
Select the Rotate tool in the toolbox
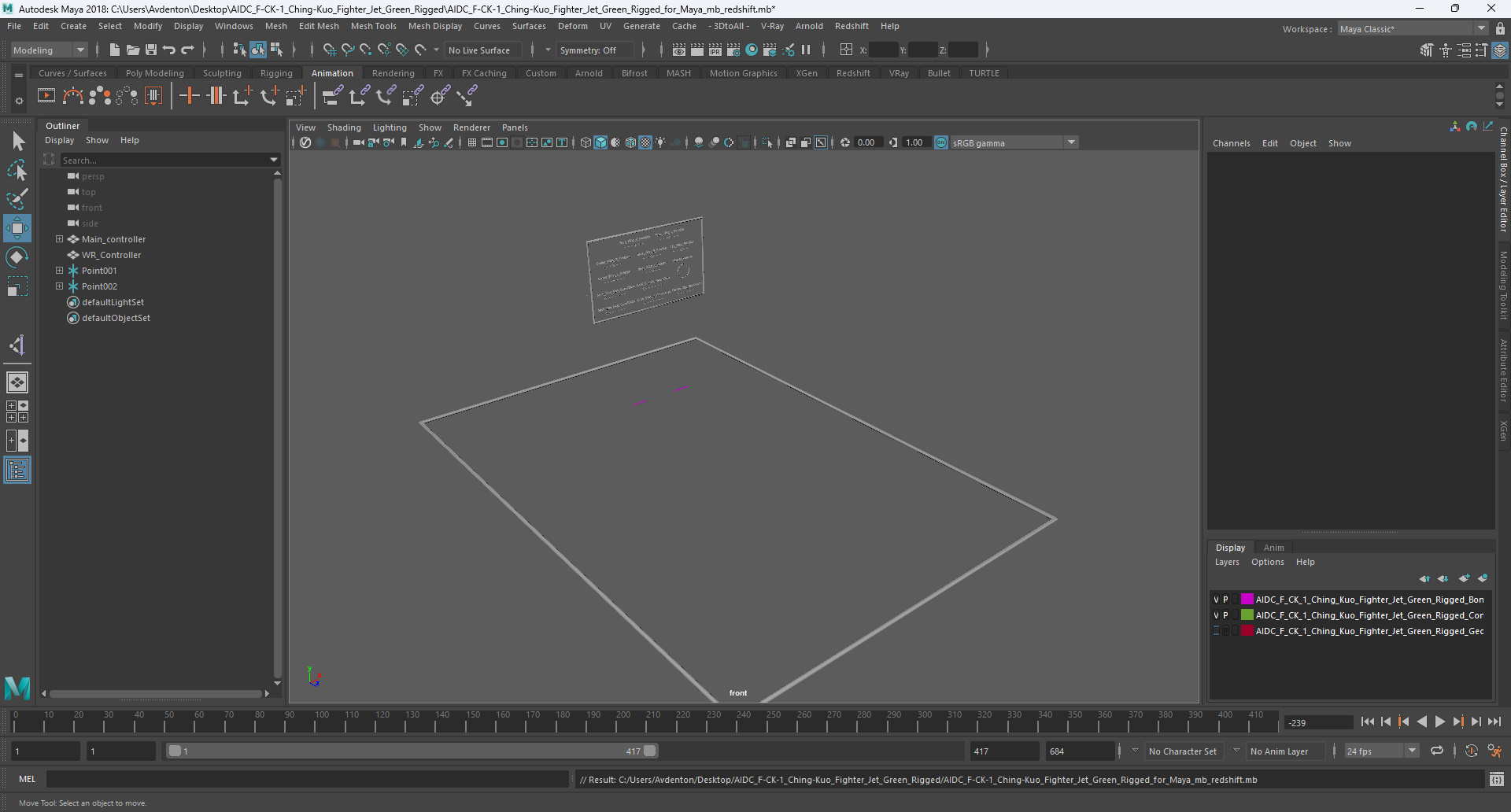pos(17,257)
